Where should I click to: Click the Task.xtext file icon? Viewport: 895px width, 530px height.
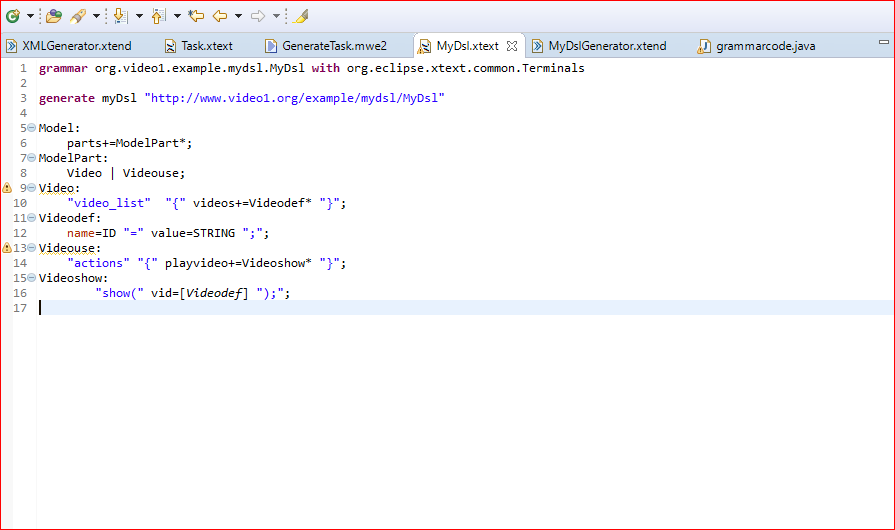click(170, 46)
